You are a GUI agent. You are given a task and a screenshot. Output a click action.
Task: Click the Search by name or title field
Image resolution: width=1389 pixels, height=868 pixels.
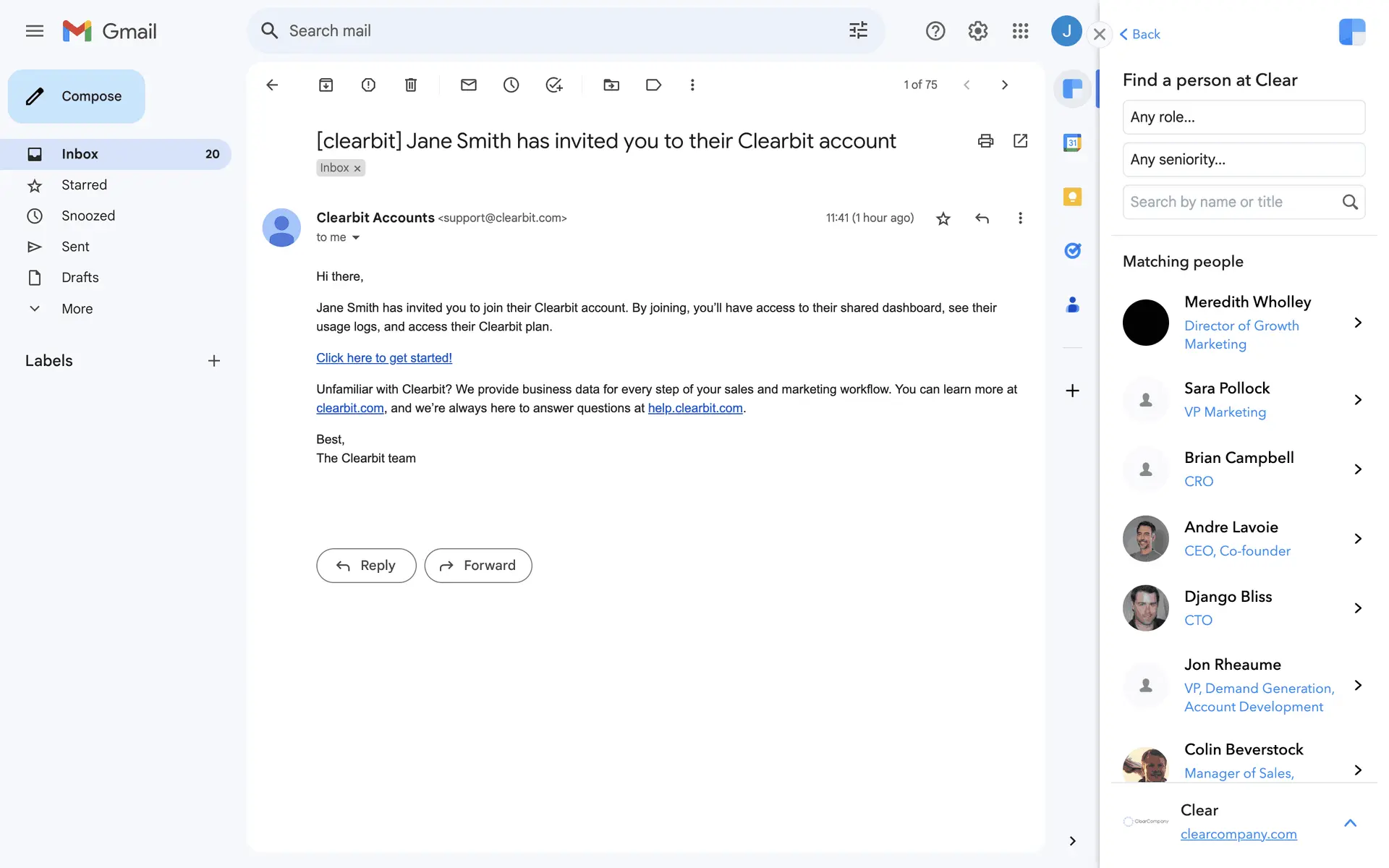(x=1230, y=203)
